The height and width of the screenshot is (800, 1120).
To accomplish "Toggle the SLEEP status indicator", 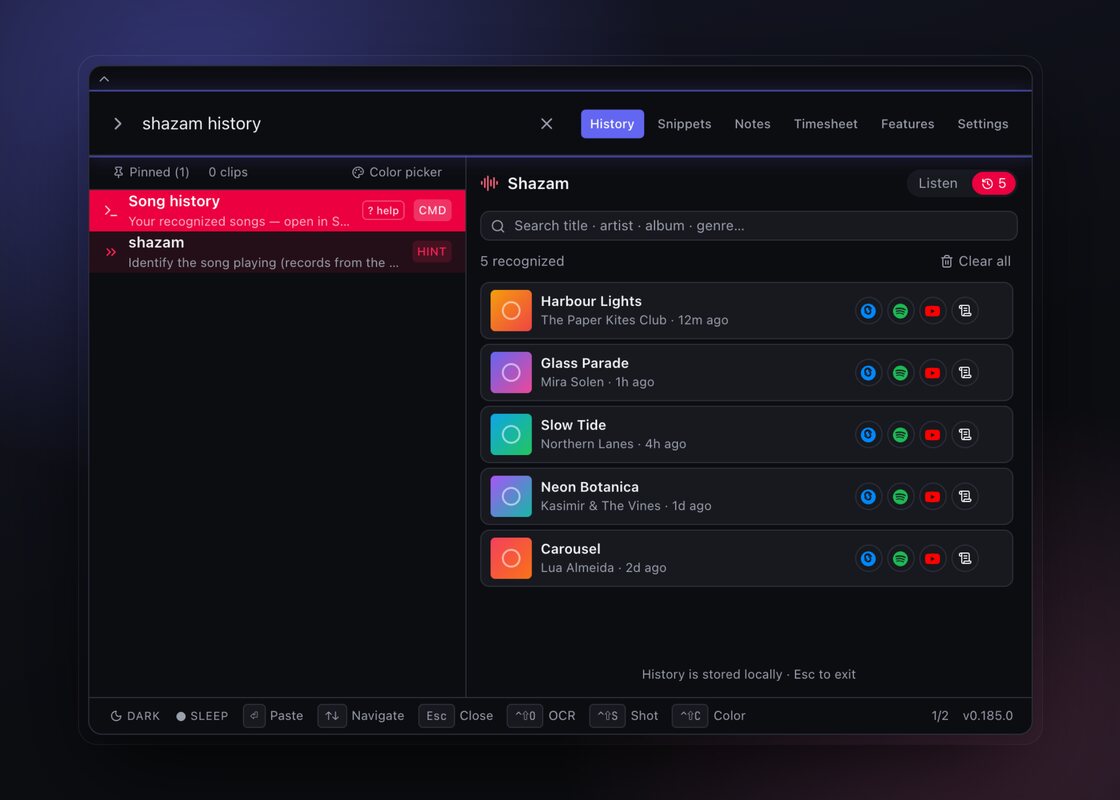I will (202, 716).
